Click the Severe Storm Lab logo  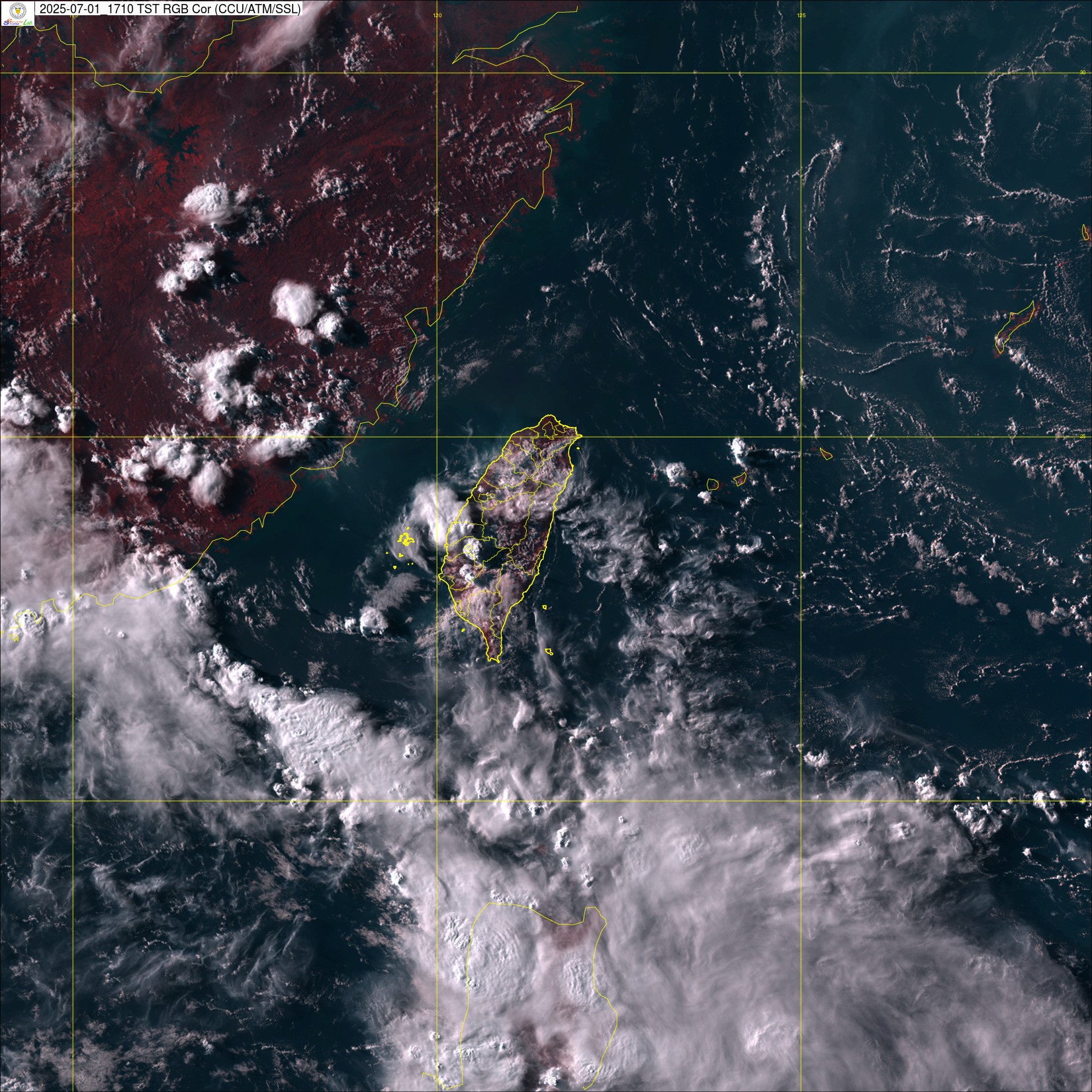pyautogui.click(x=18, y=14)
